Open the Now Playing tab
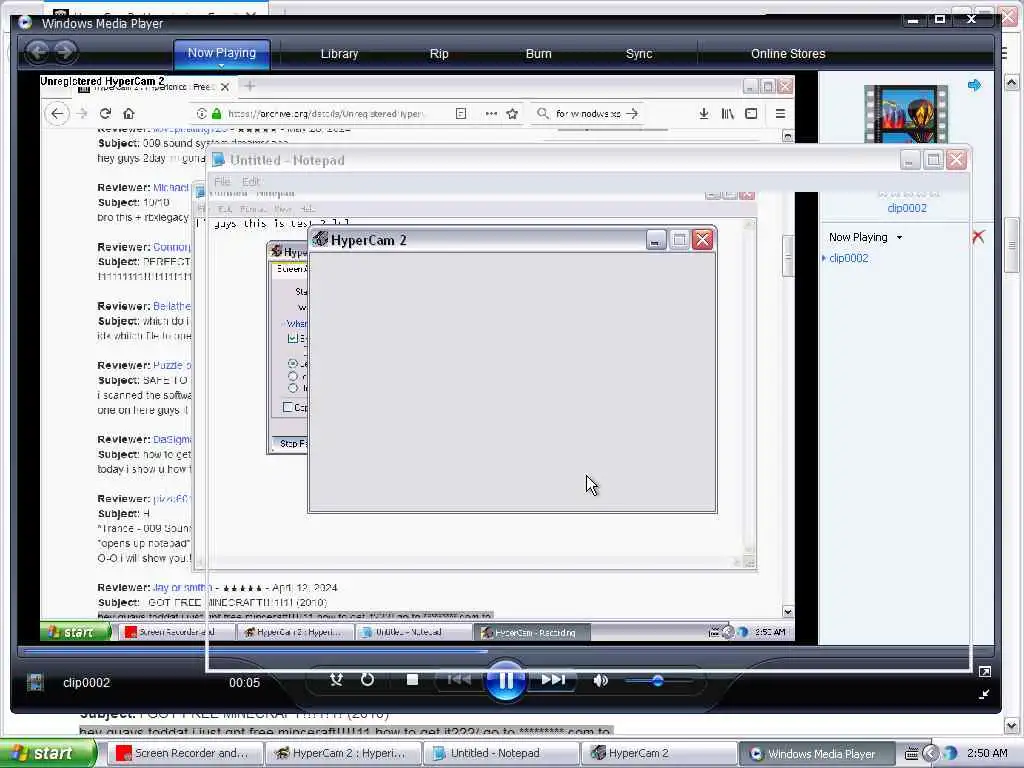Screen dimensions: 1024x768 coord(222,52)
